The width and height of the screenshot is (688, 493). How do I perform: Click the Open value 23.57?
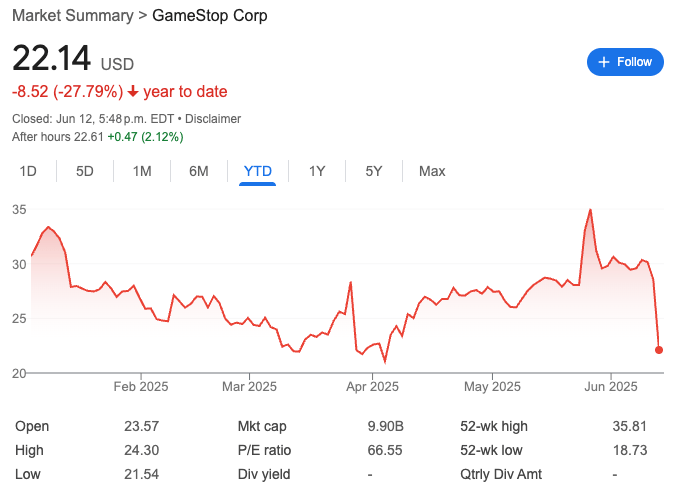141,426
